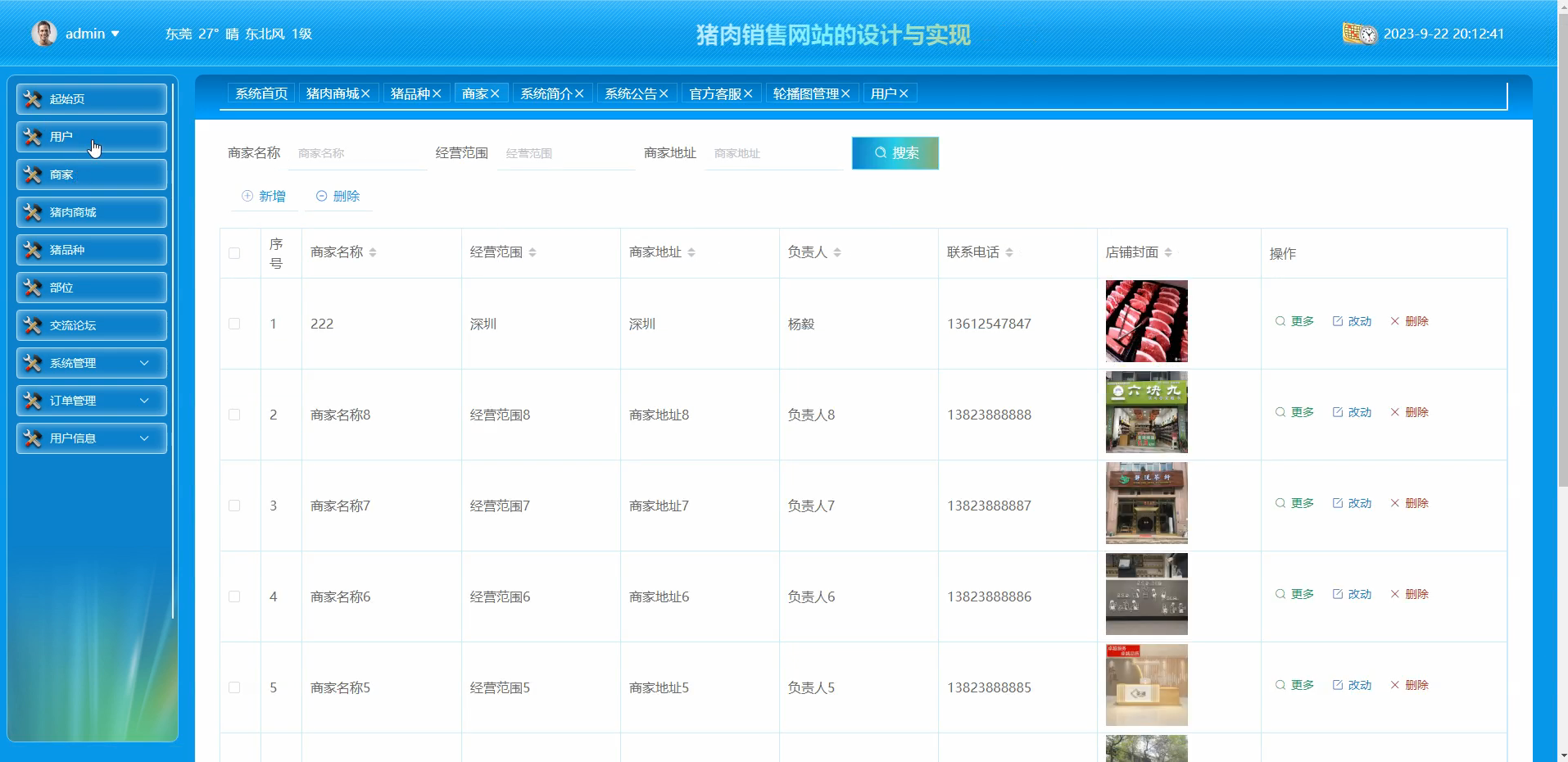Open 起始页 in the sidebar
This screenshot has width=1568, height=762.
(92, 99)
